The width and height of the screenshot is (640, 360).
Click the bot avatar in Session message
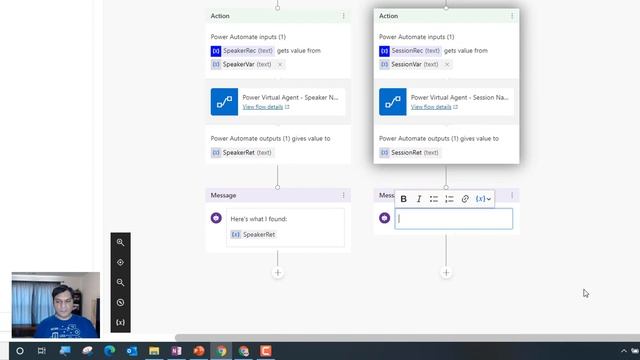[384, 218]
